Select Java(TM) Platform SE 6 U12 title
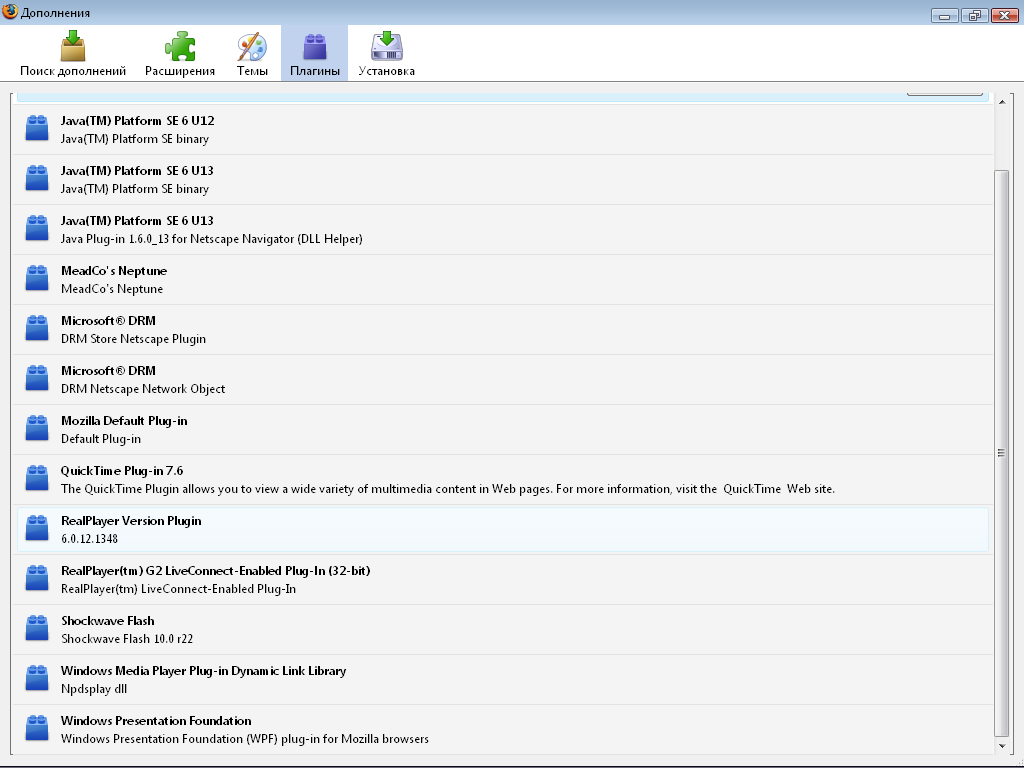 [x=137, y=121]
